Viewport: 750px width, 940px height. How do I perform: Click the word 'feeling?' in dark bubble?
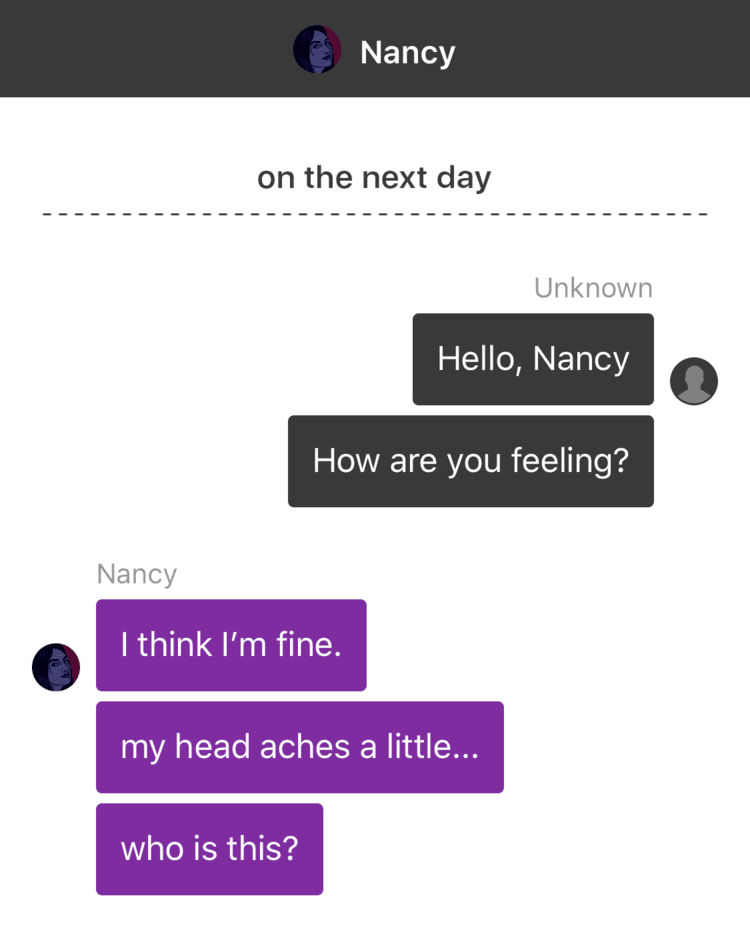tap(570, 461)
